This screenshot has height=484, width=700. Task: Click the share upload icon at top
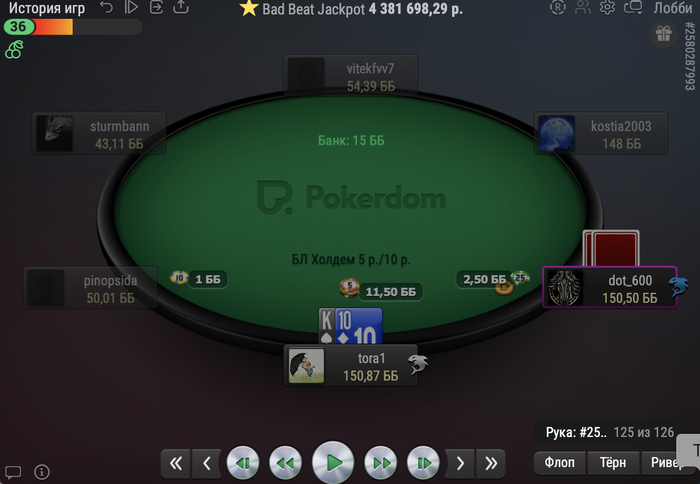click(181, 7)
